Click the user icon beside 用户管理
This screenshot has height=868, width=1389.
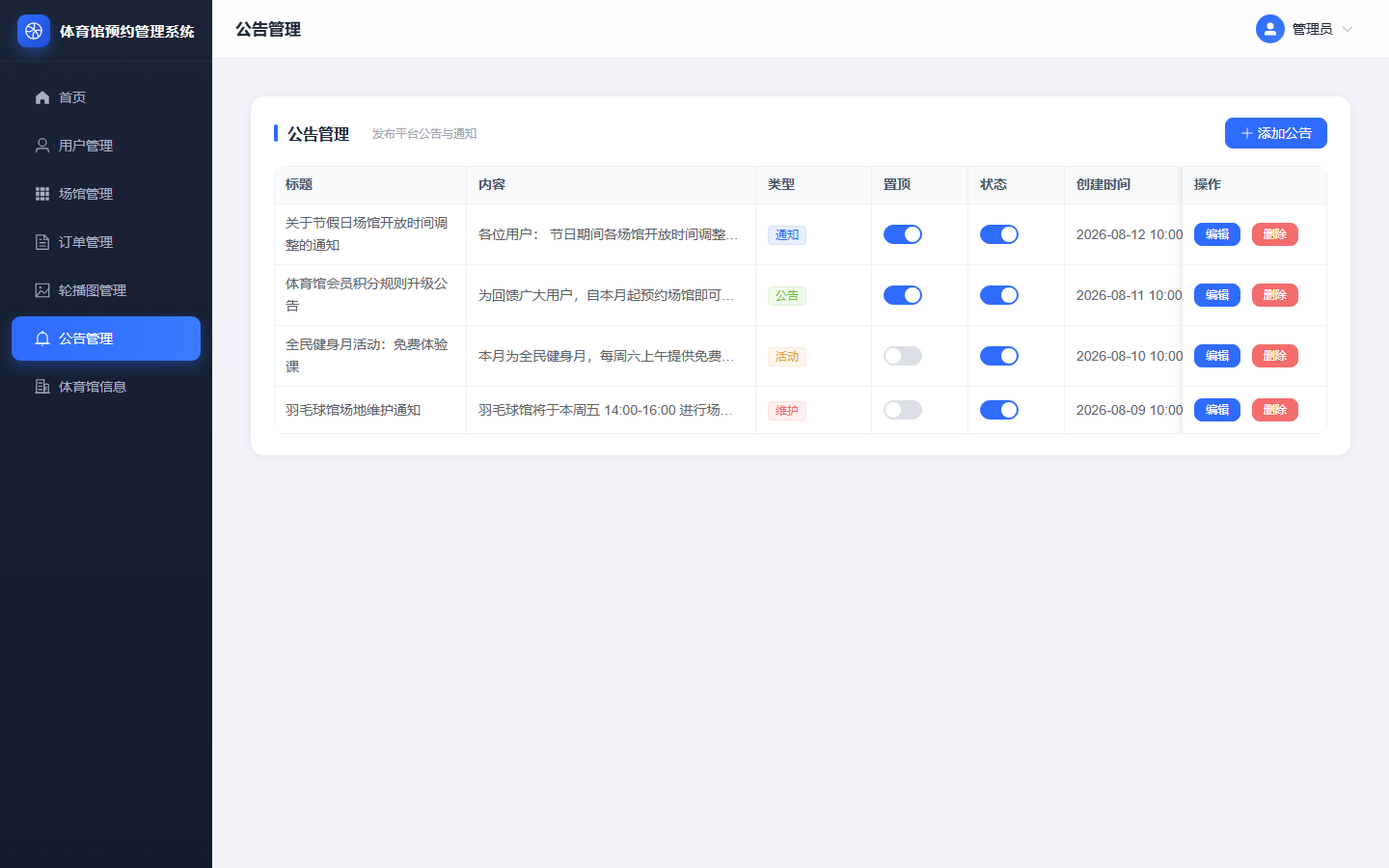(42, 146)
